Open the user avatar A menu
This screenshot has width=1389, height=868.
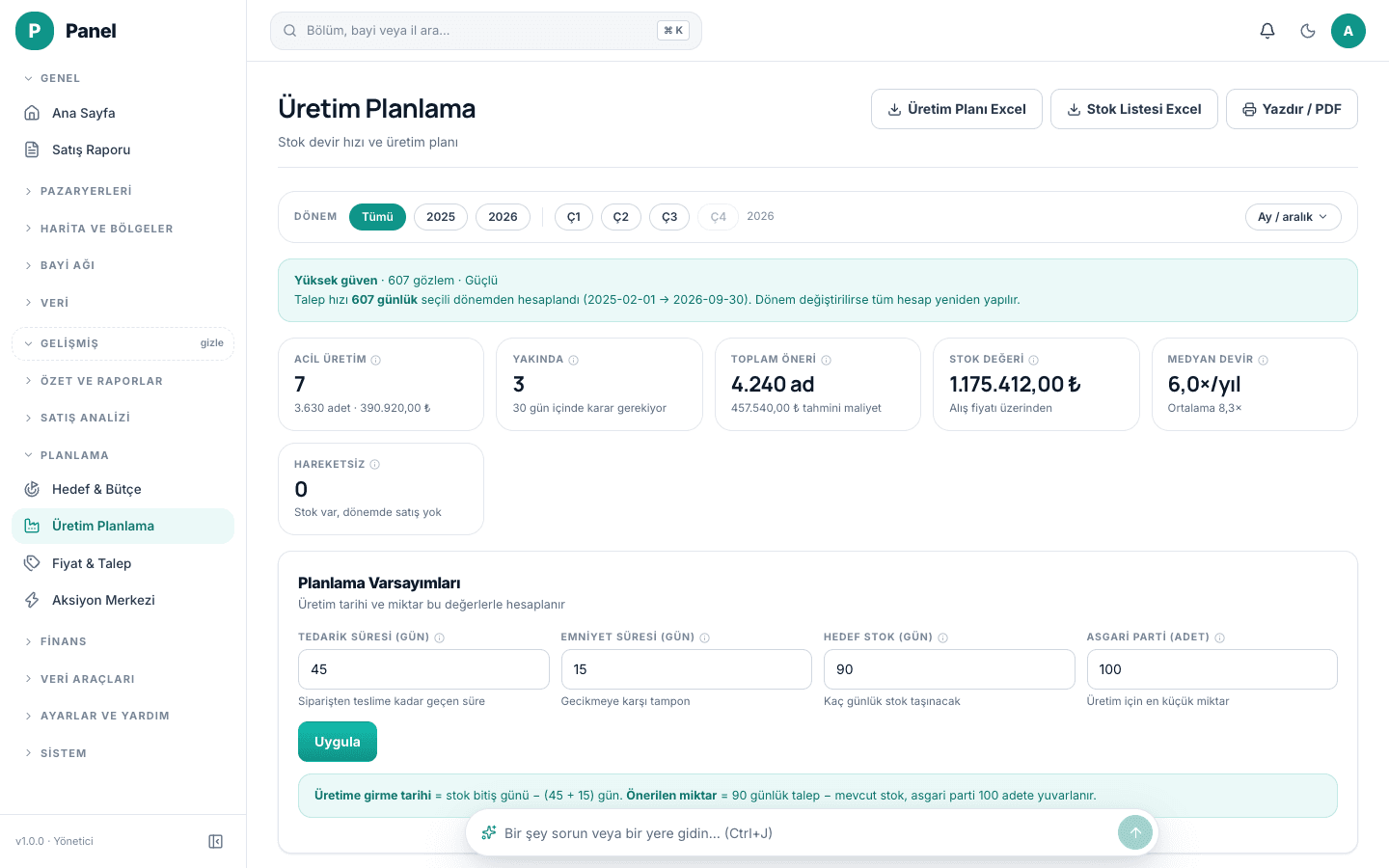coord(1348,31)
